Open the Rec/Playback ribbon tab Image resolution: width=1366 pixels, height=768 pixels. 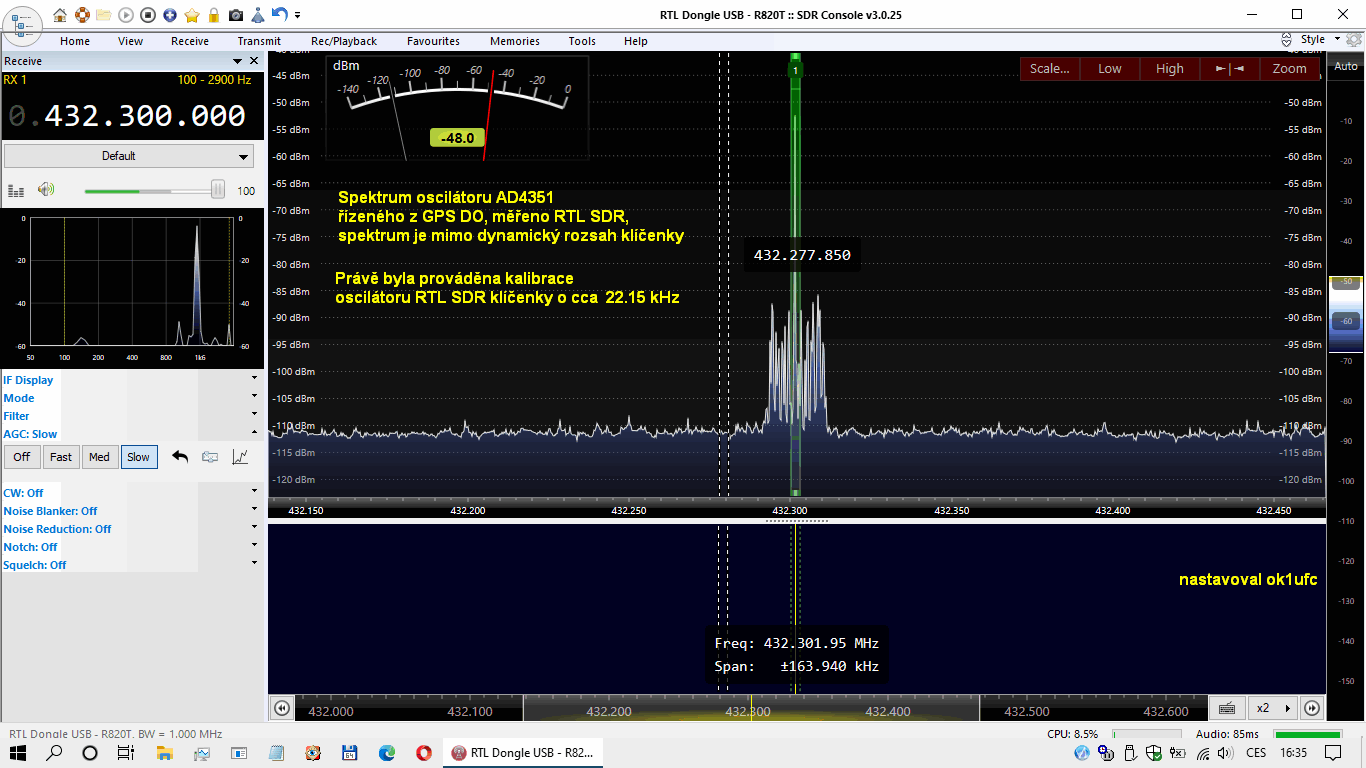(x=344, y=41)
